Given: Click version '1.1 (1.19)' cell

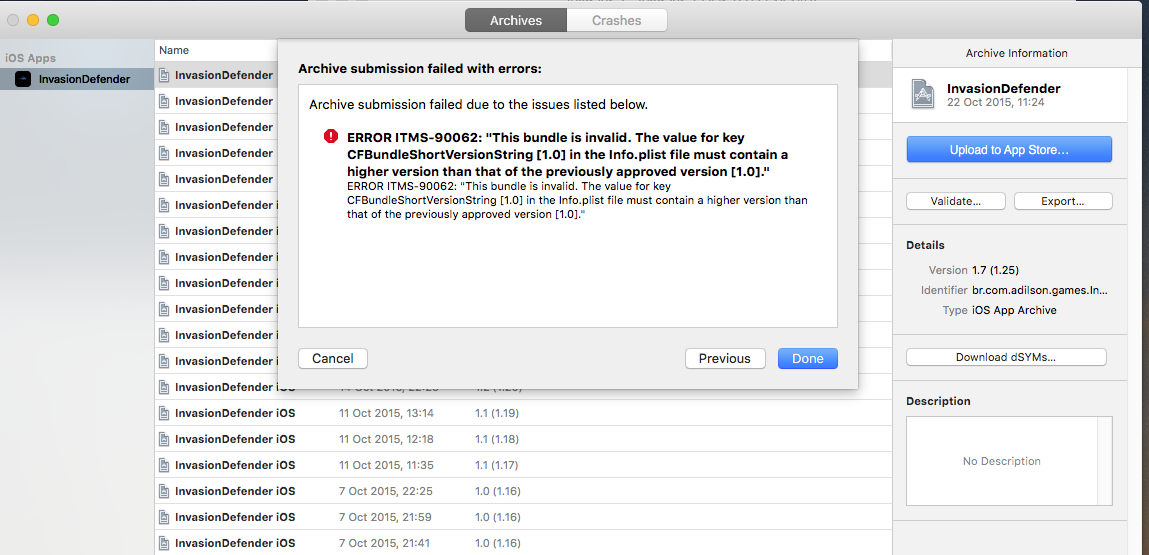Looking at the screenshot, I should coord(497,413).
